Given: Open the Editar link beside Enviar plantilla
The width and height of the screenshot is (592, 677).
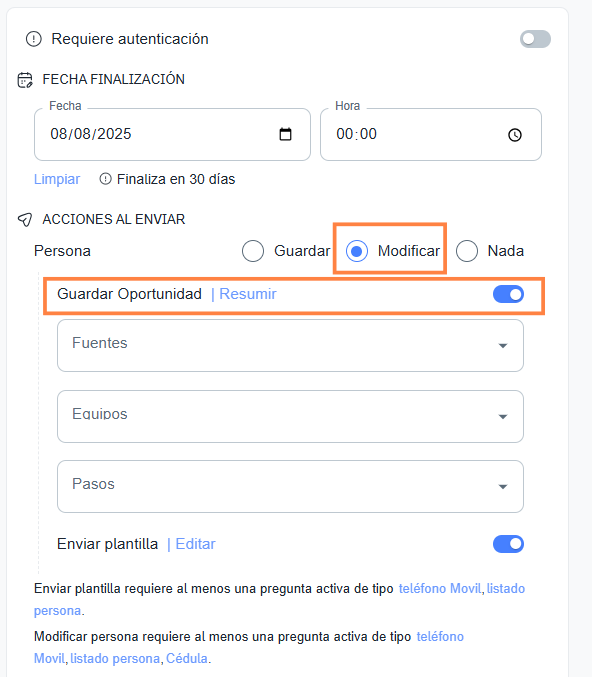Looking at the screenshot, I should tap(195, 544).
